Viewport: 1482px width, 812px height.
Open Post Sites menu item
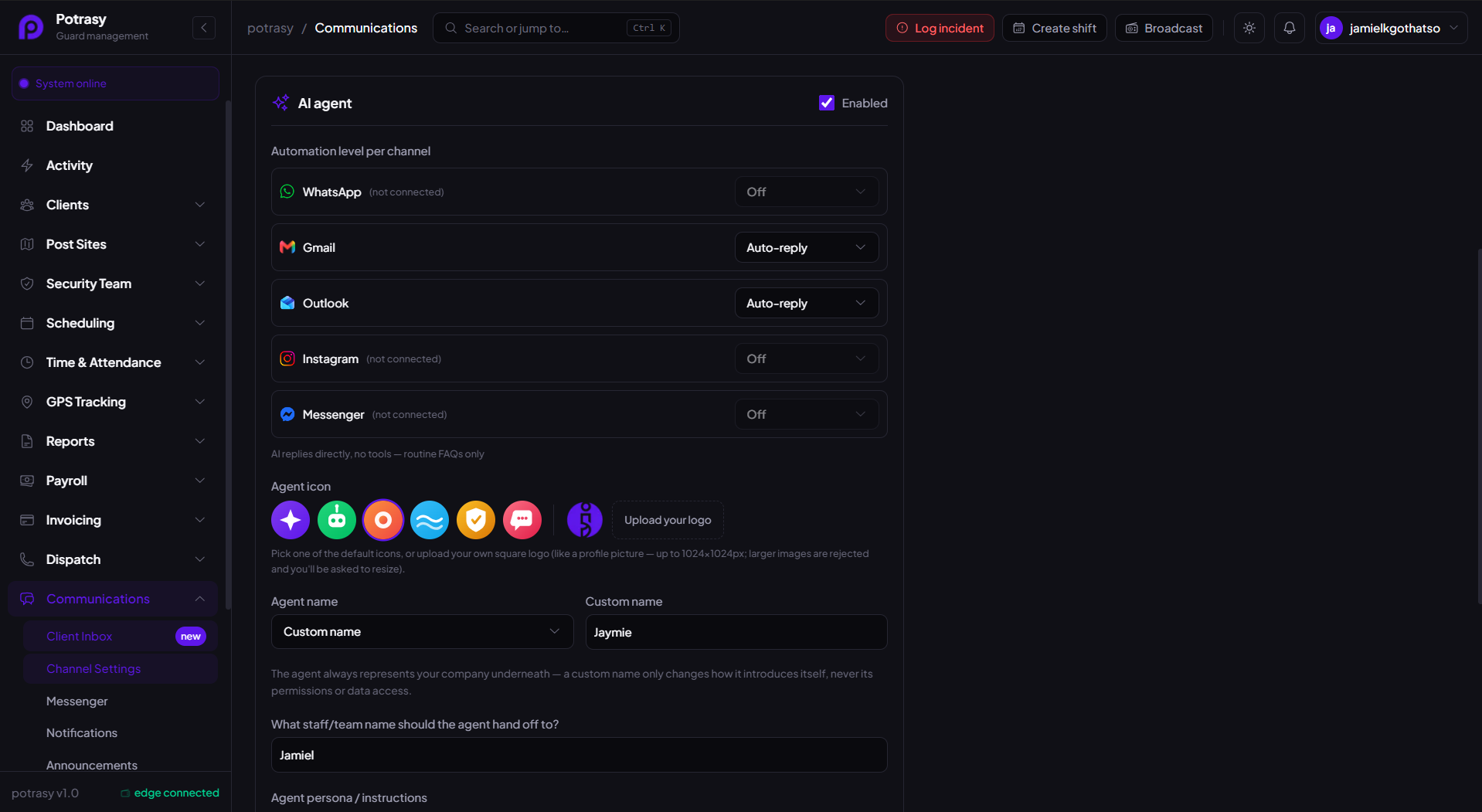point(114,244)
